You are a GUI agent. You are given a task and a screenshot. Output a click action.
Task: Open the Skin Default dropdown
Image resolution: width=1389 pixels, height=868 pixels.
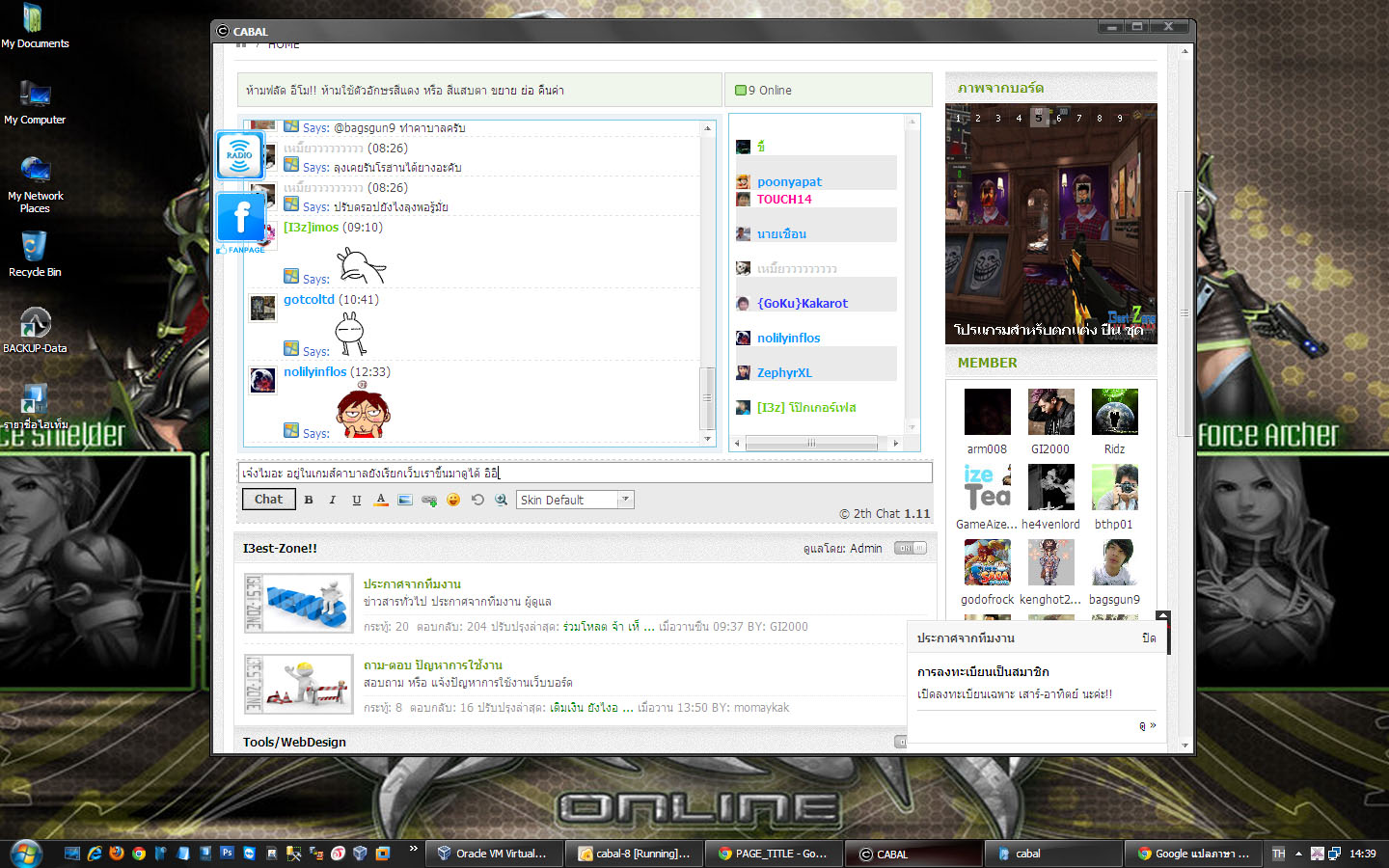pos(575,500)
